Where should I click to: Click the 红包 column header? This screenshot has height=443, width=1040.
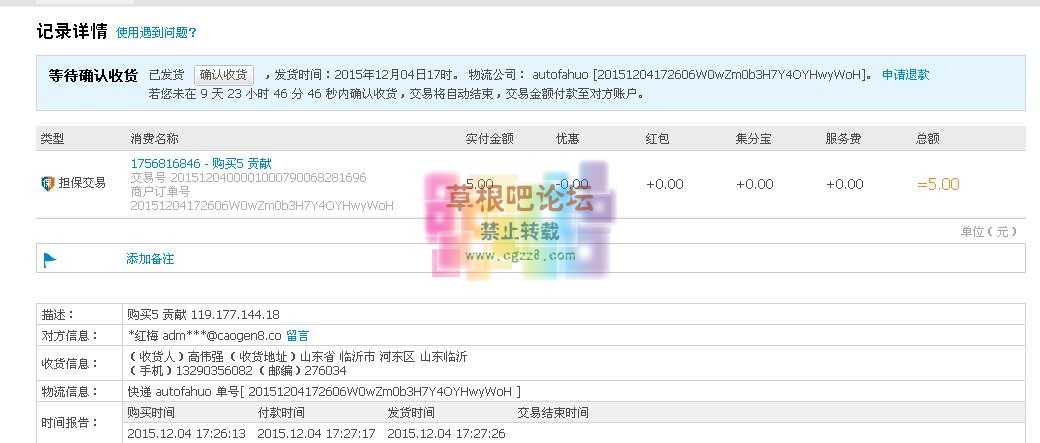[657, 139]
